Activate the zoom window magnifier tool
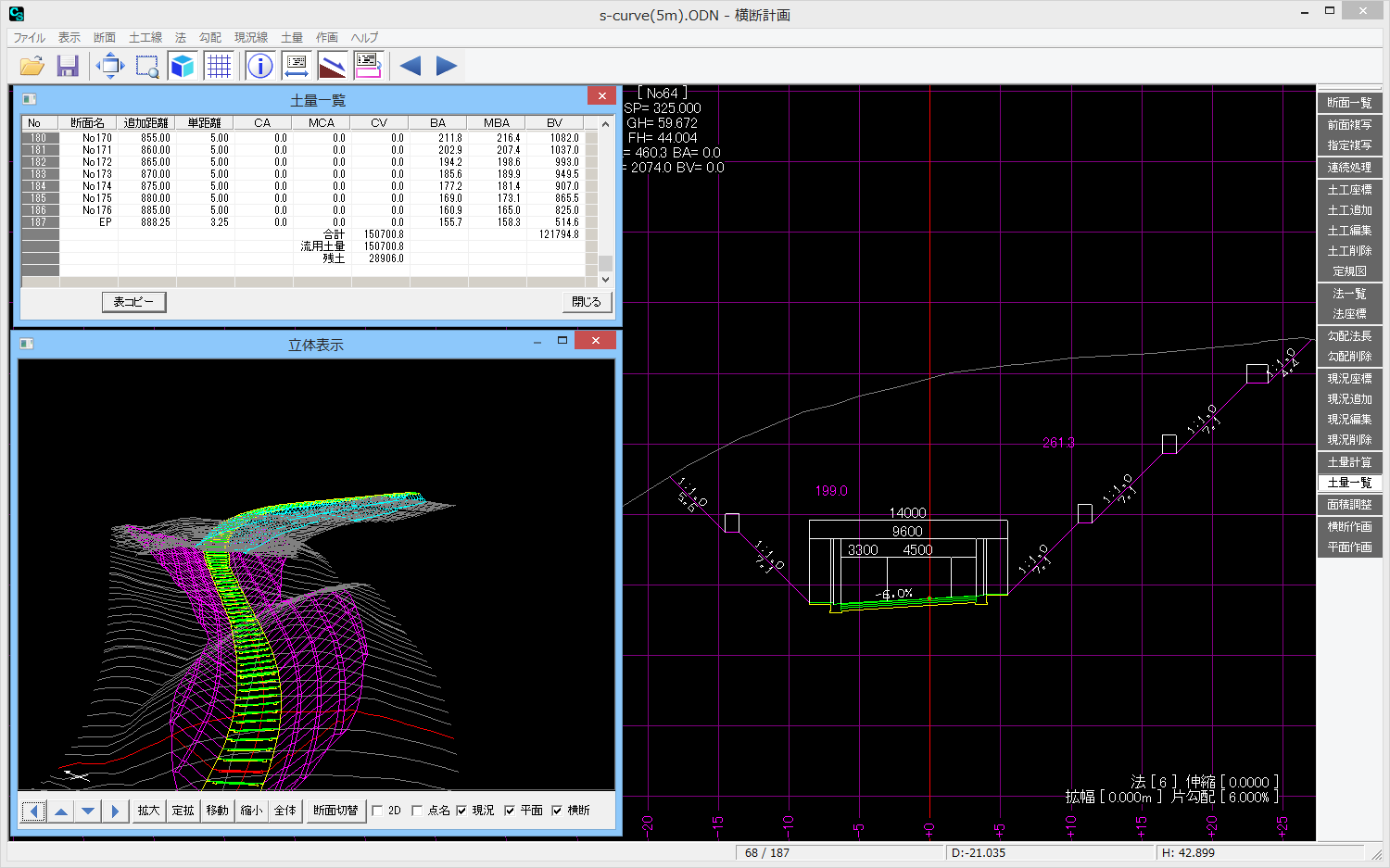 click(146, 66)
